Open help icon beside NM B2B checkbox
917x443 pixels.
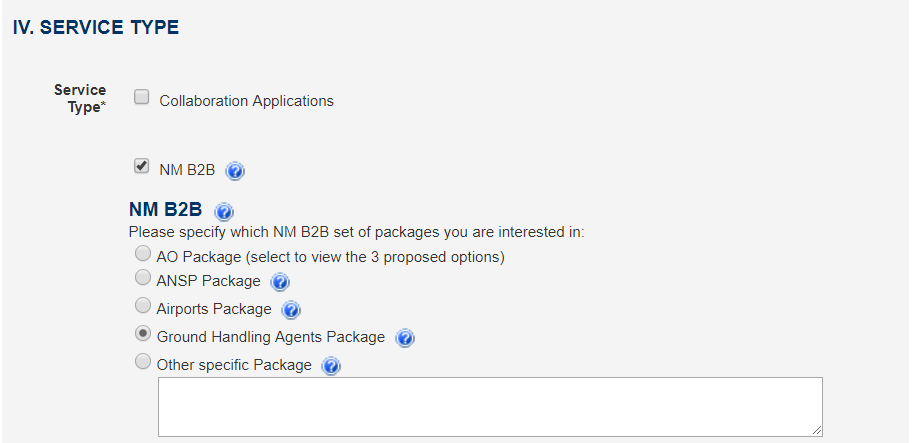click(x=235, y=171)
